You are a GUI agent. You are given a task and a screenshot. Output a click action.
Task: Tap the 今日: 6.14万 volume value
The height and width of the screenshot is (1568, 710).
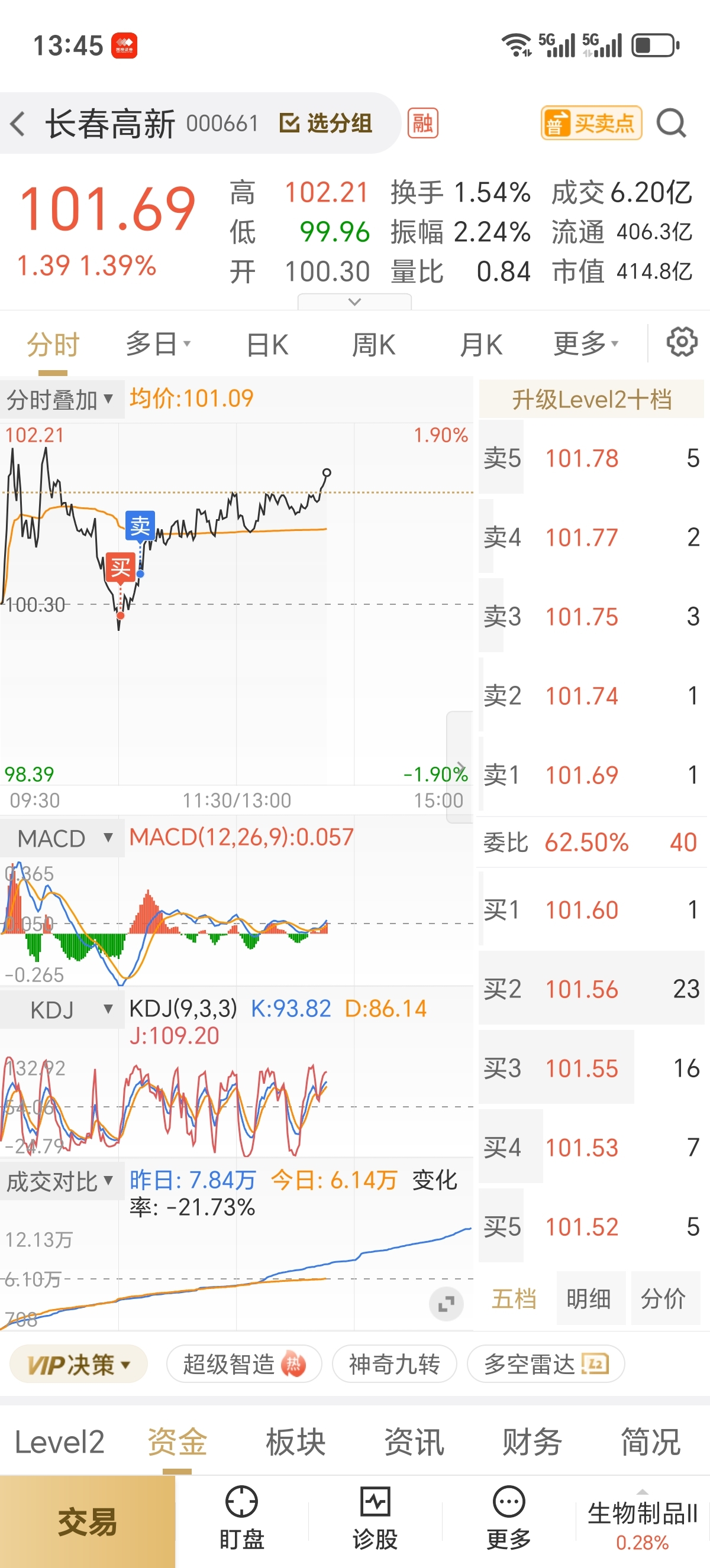334,1180
